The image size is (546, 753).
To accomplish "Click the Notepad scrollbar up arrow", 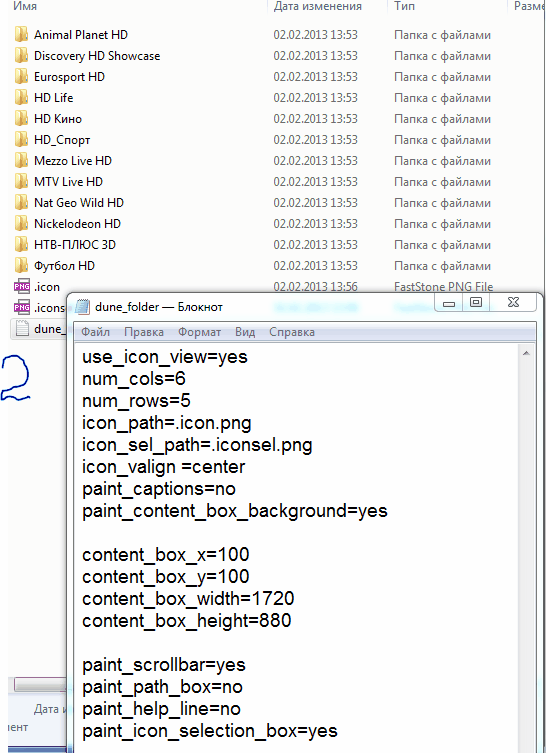I will [527, 353].
